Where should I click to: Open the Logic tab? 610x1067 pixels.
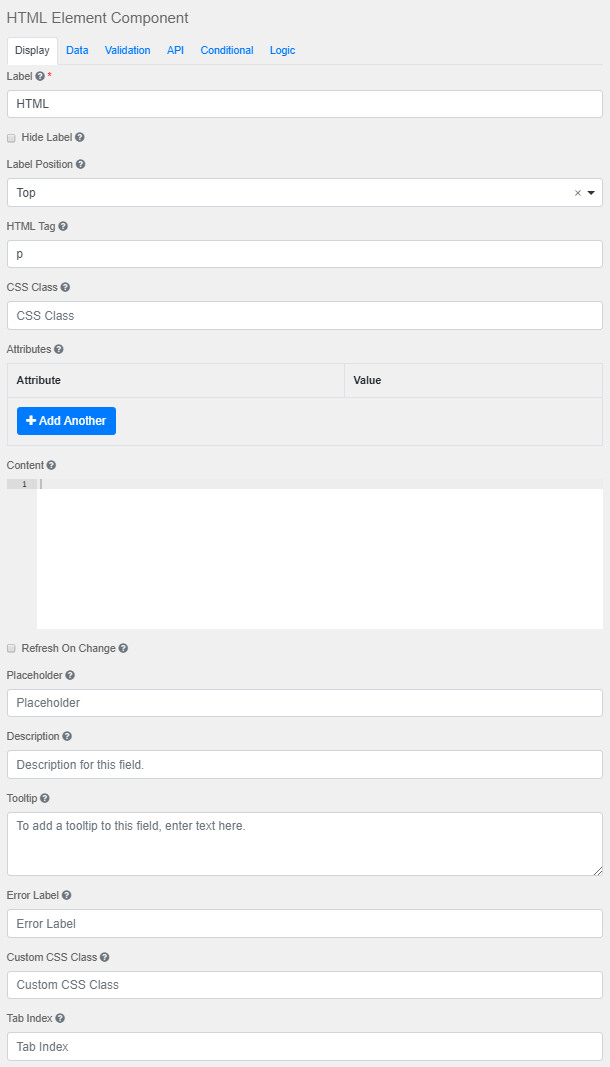coord(282,50)
